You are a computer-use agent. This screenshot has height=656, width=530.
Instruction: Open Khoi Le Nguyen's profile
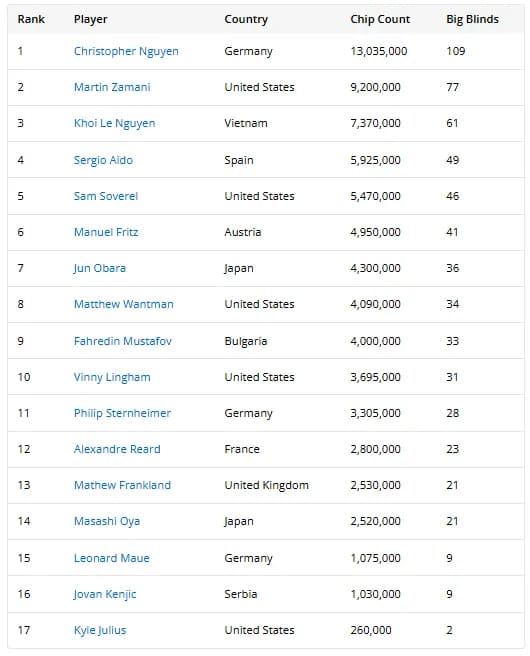(115, 123)
